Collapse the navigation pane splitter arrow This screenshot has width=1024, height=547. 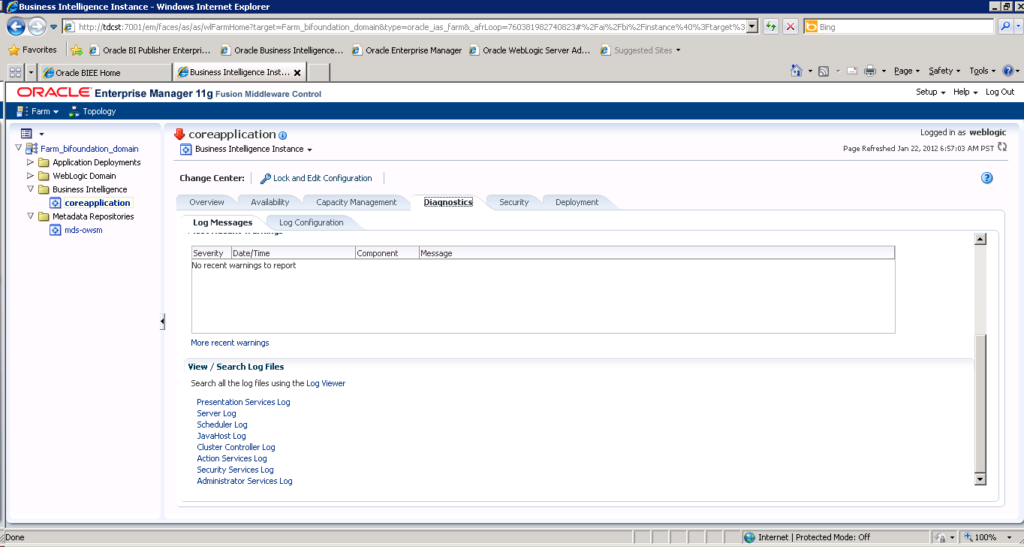point(163,321)
